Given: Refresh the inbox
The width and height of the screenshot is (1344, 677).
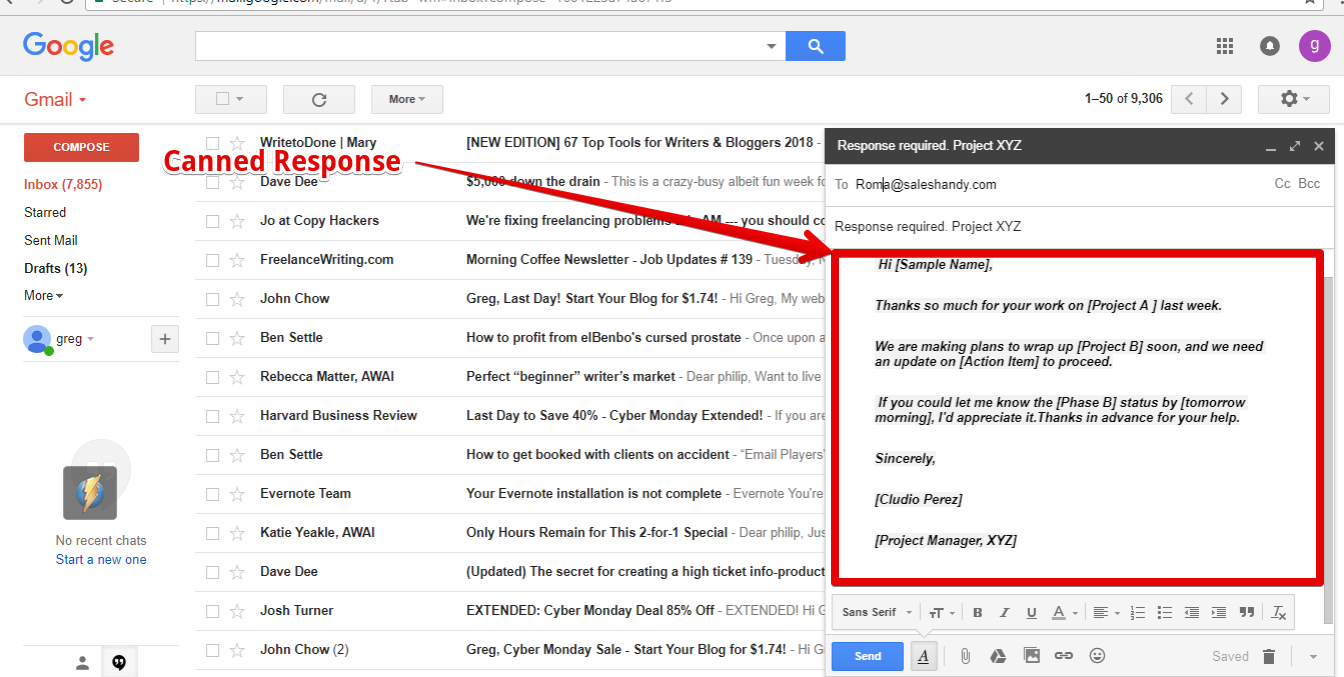Looking at the screenshot, I should [319, 99].
